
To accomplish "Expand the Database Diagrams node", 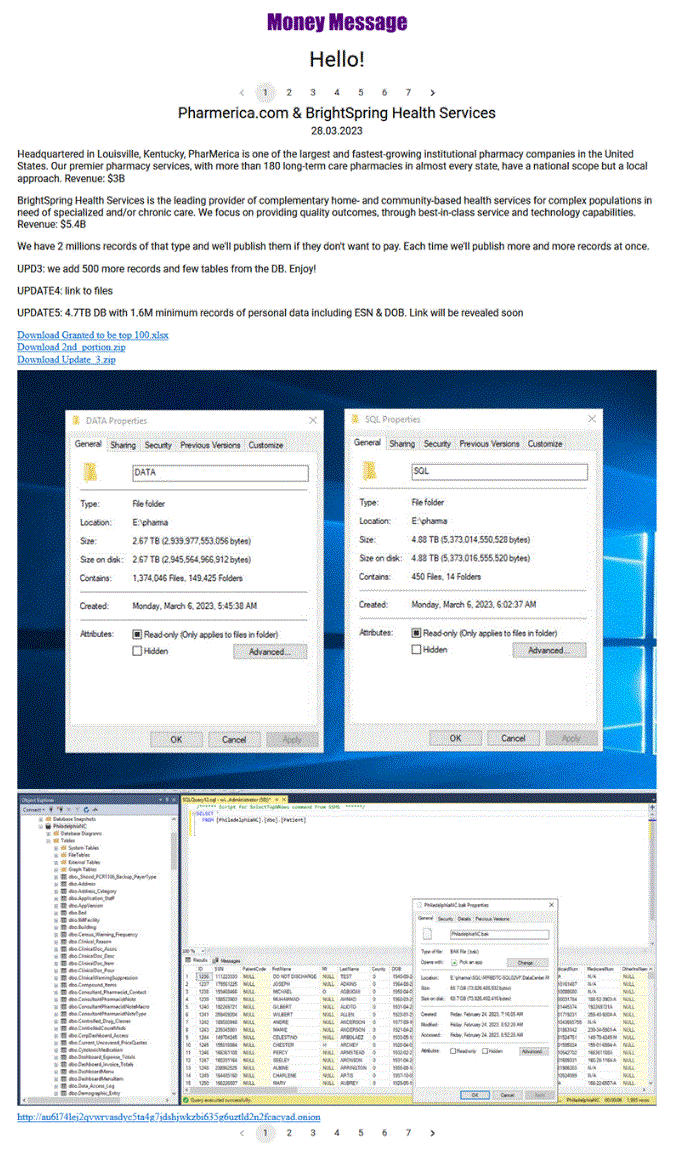I will (48, 834).
